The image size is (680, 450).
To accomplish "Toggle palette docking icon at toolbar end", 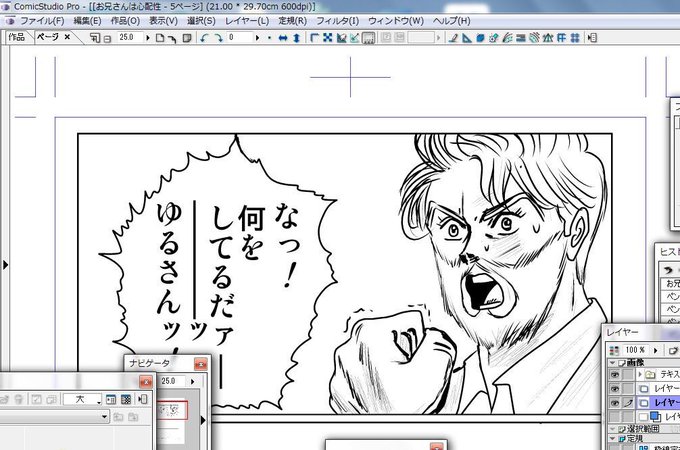I will pos(592,38).
